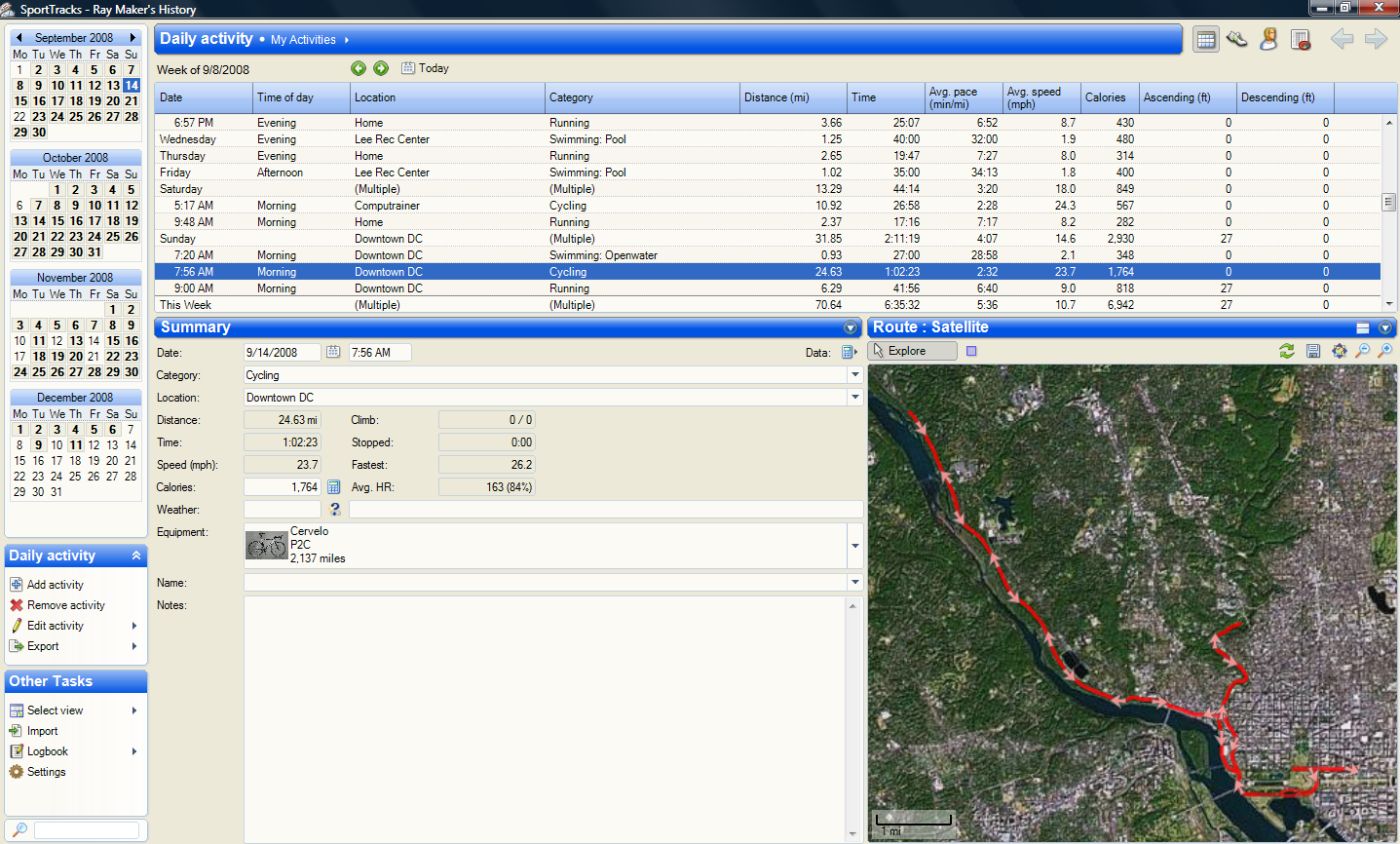Expand the Category dropdown showing Cycling
Viewport: 1400px width, 844px height.
click(855, 375)
